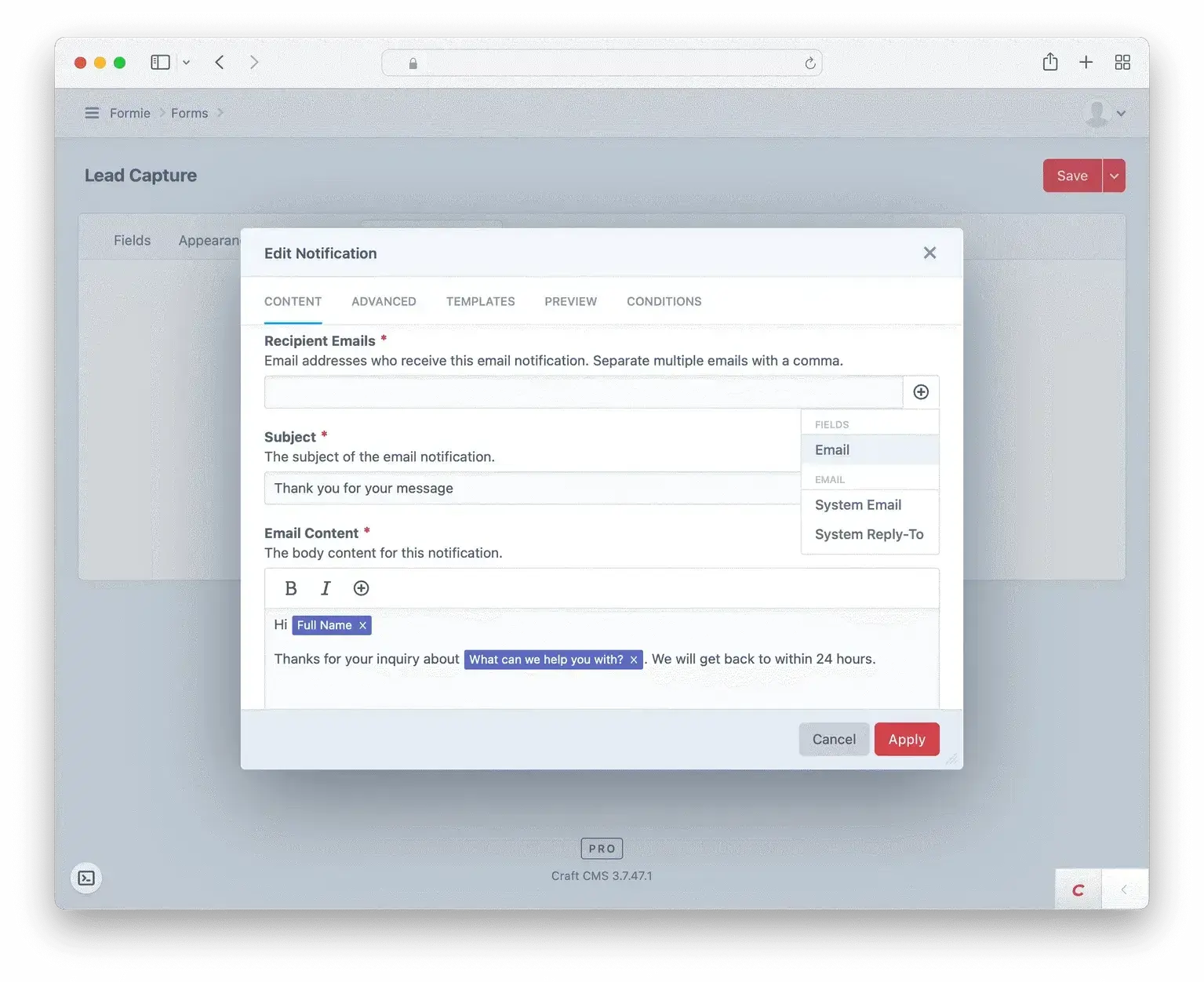
Task: Open the variable picker in the content editor toolbar
Action: pos(361,587)
